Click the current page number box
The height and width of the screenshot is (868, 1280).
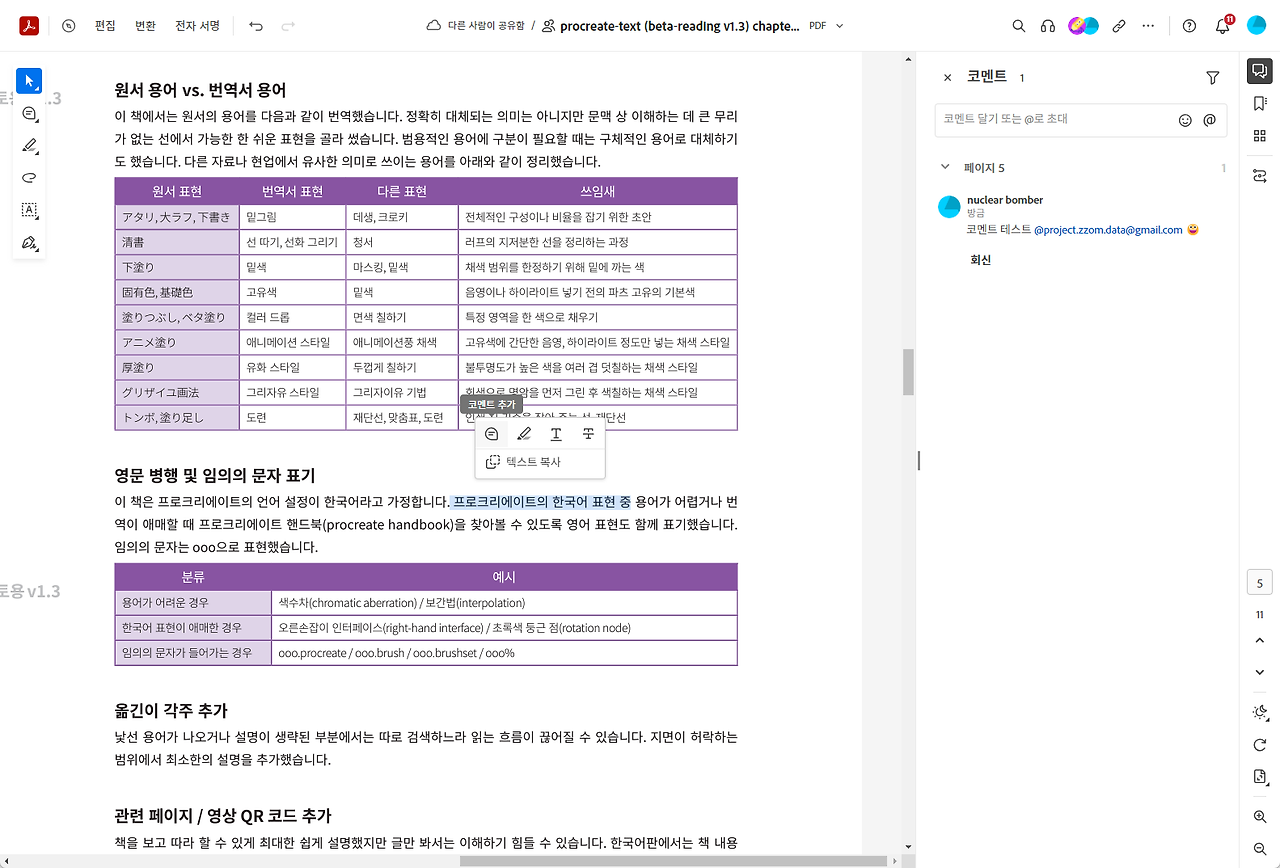tap(1259, 584)
